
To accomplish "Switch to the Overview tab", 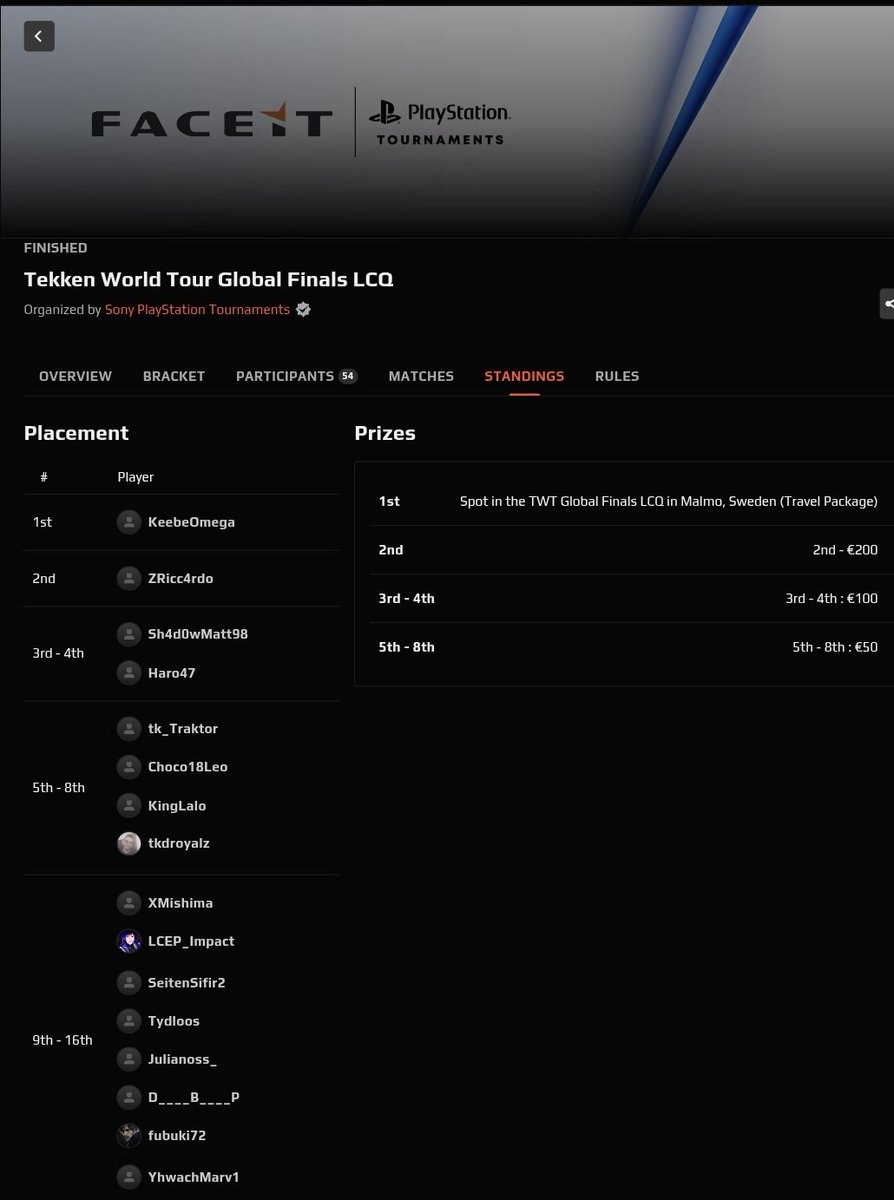I will pyautogui.click(x=75, y=376).
